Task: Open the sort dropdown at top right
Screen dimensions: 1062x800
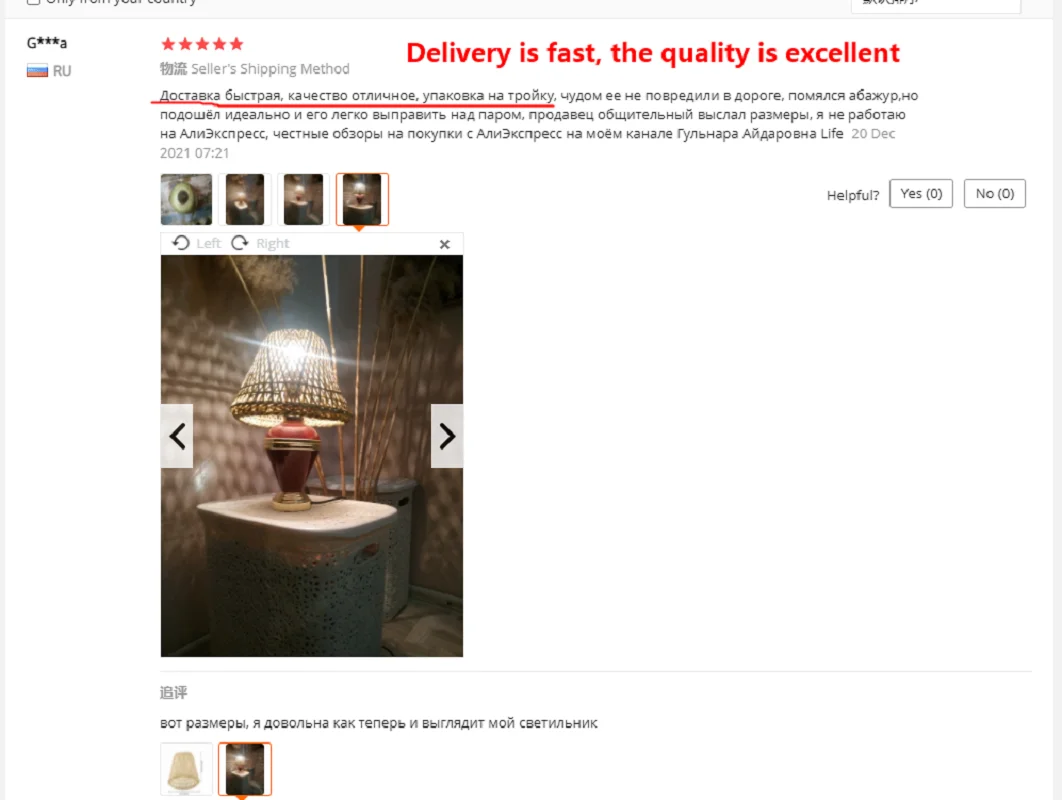Action: [x=935, y=5]
